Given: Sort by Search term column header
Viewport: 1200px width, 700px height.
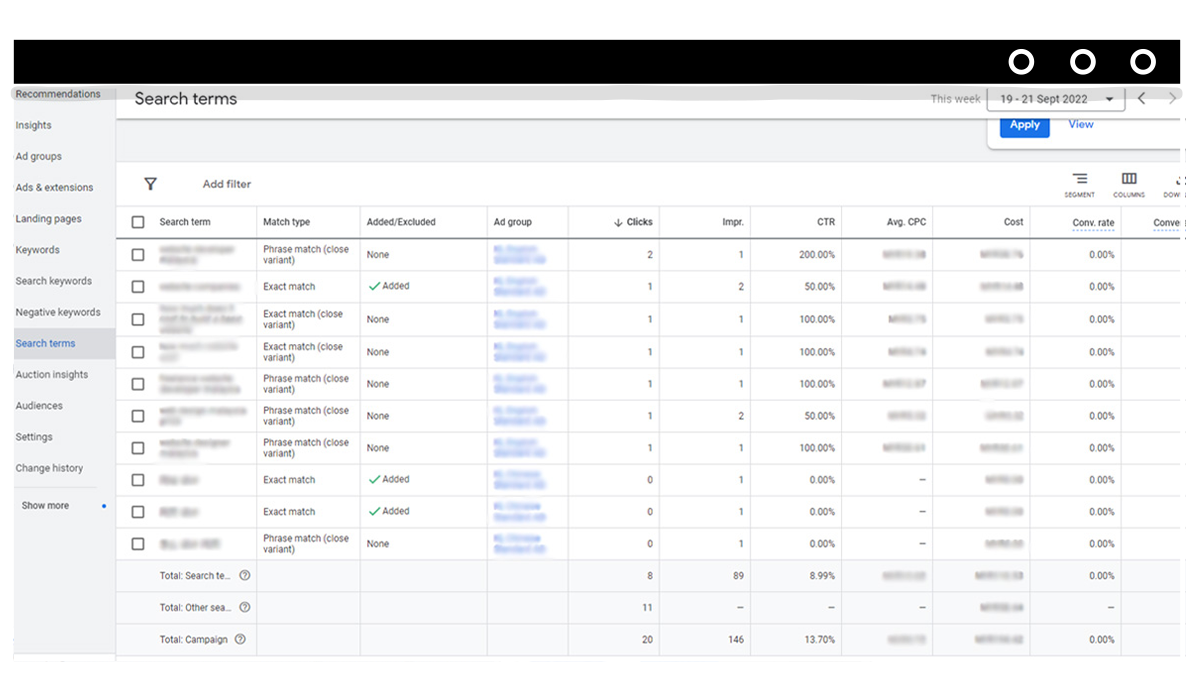Looking at the screenshot, I should click(185, 222).
